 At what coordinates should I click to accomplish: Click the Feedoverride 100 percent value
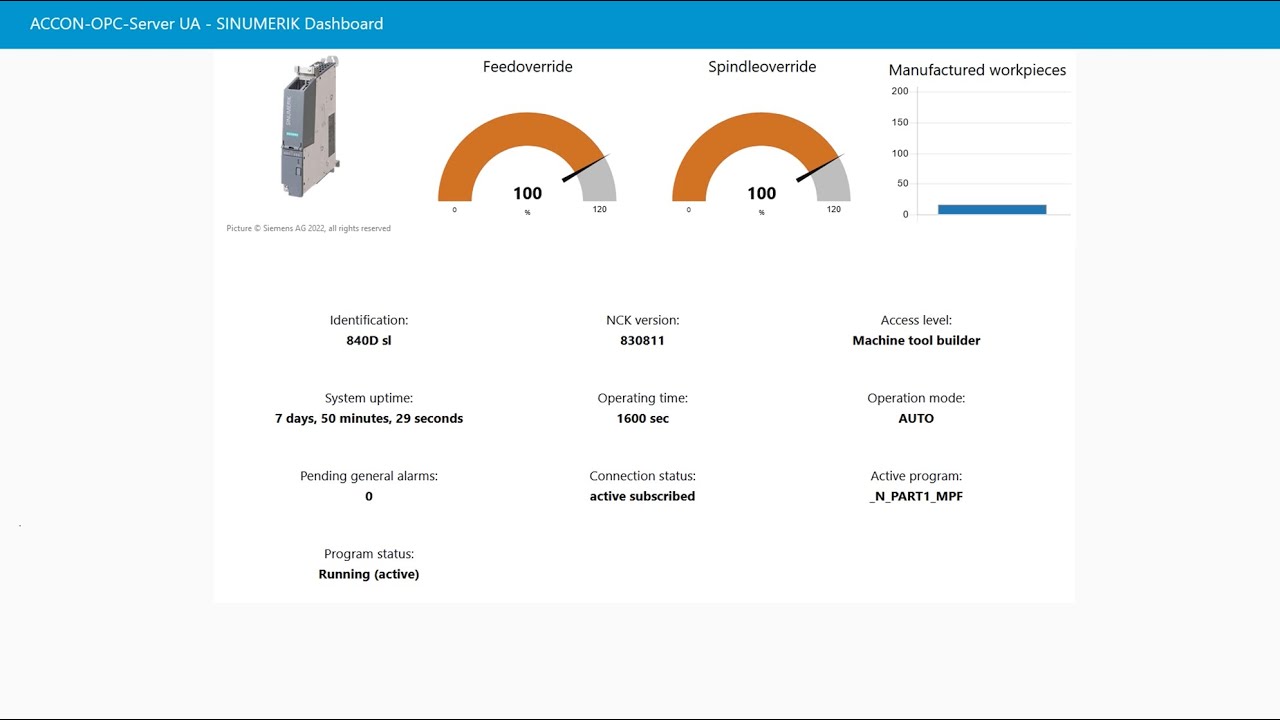click(527, 194)
